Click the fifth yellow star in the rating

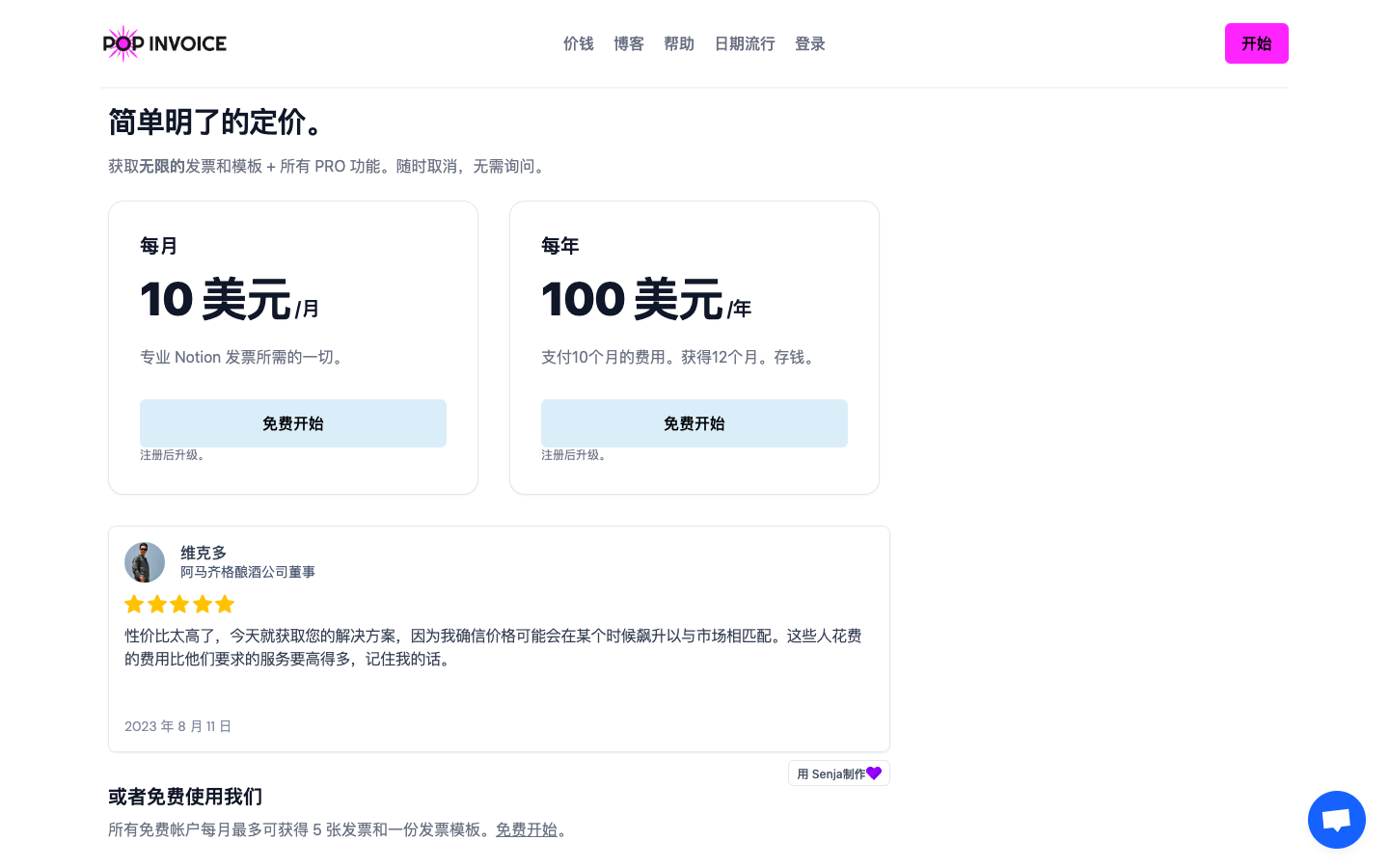[x=225, y=604]
